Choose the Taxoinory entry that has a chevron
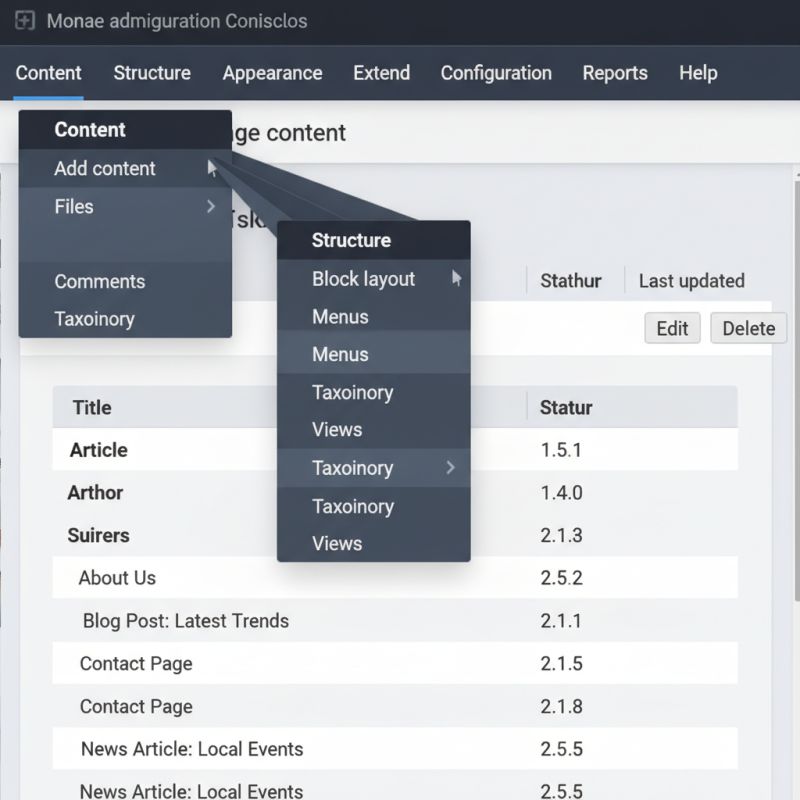This screenshot has height=800, width=800. (373, 468)
